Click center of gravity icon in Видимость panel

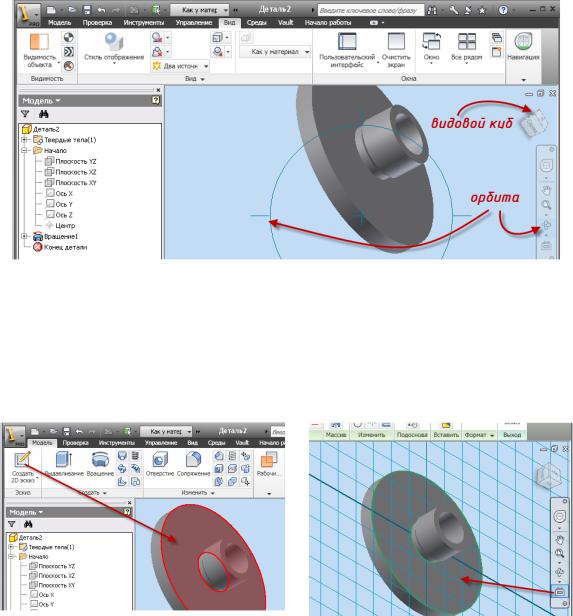[x=69, y=38]
